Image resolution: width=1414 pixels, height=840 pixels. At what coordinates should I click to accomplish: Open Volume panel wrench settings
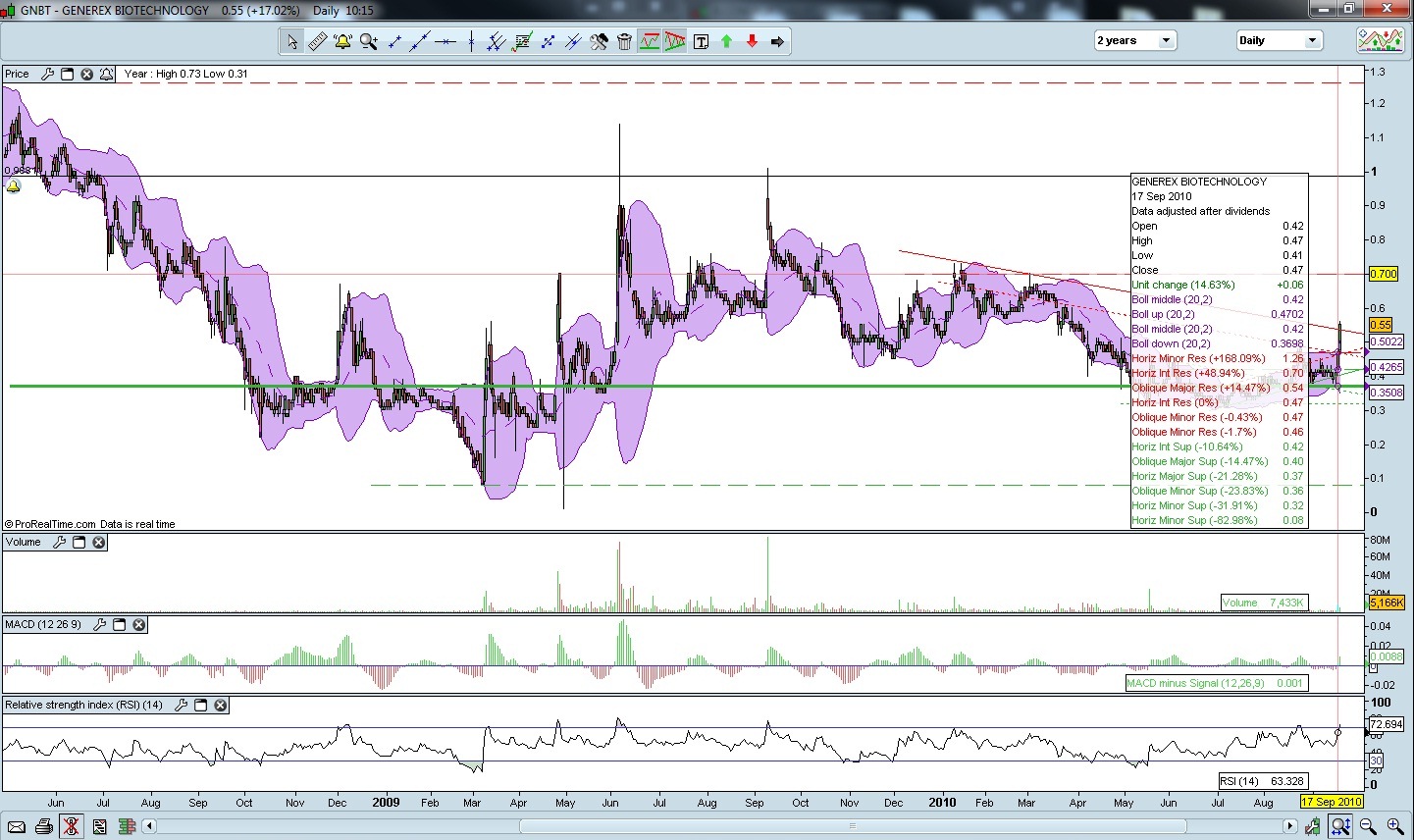[x=59, y=542]
